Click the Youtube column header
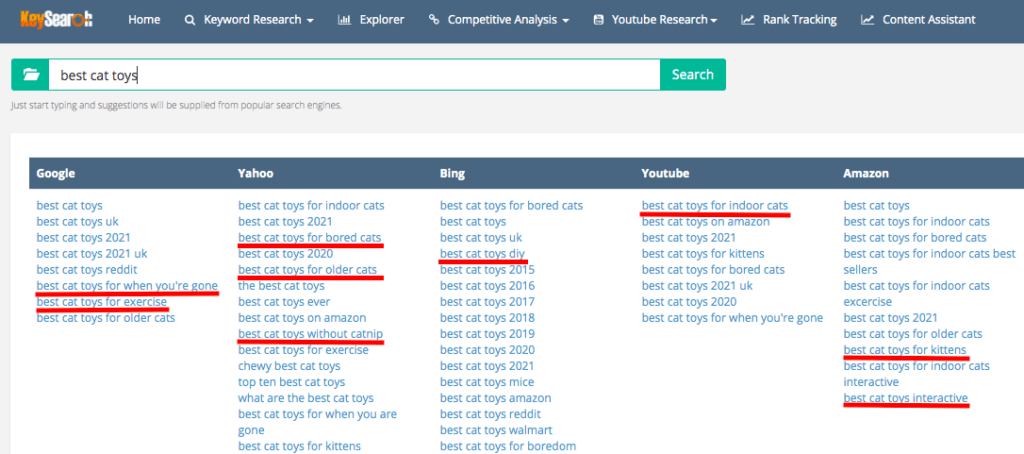1024x454 pixels. (665, 174)
